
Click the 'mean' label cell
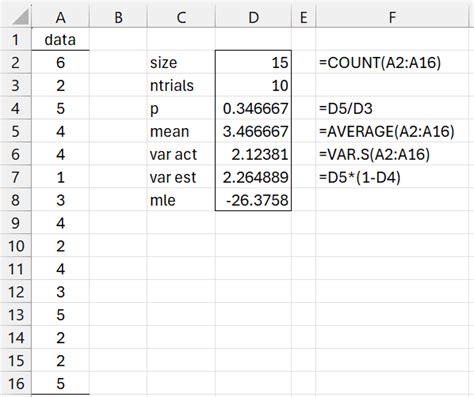tap(181, 131)
